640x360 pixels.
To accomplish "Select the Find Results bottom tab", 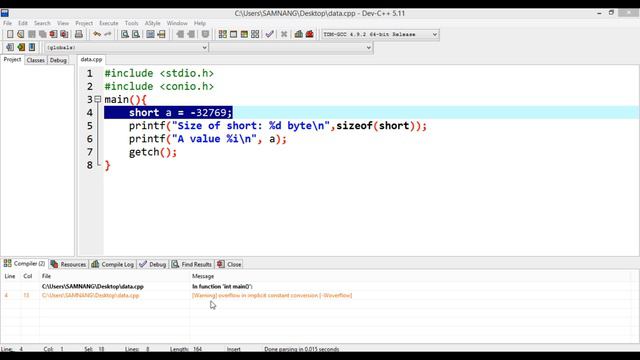I will 191,264.
